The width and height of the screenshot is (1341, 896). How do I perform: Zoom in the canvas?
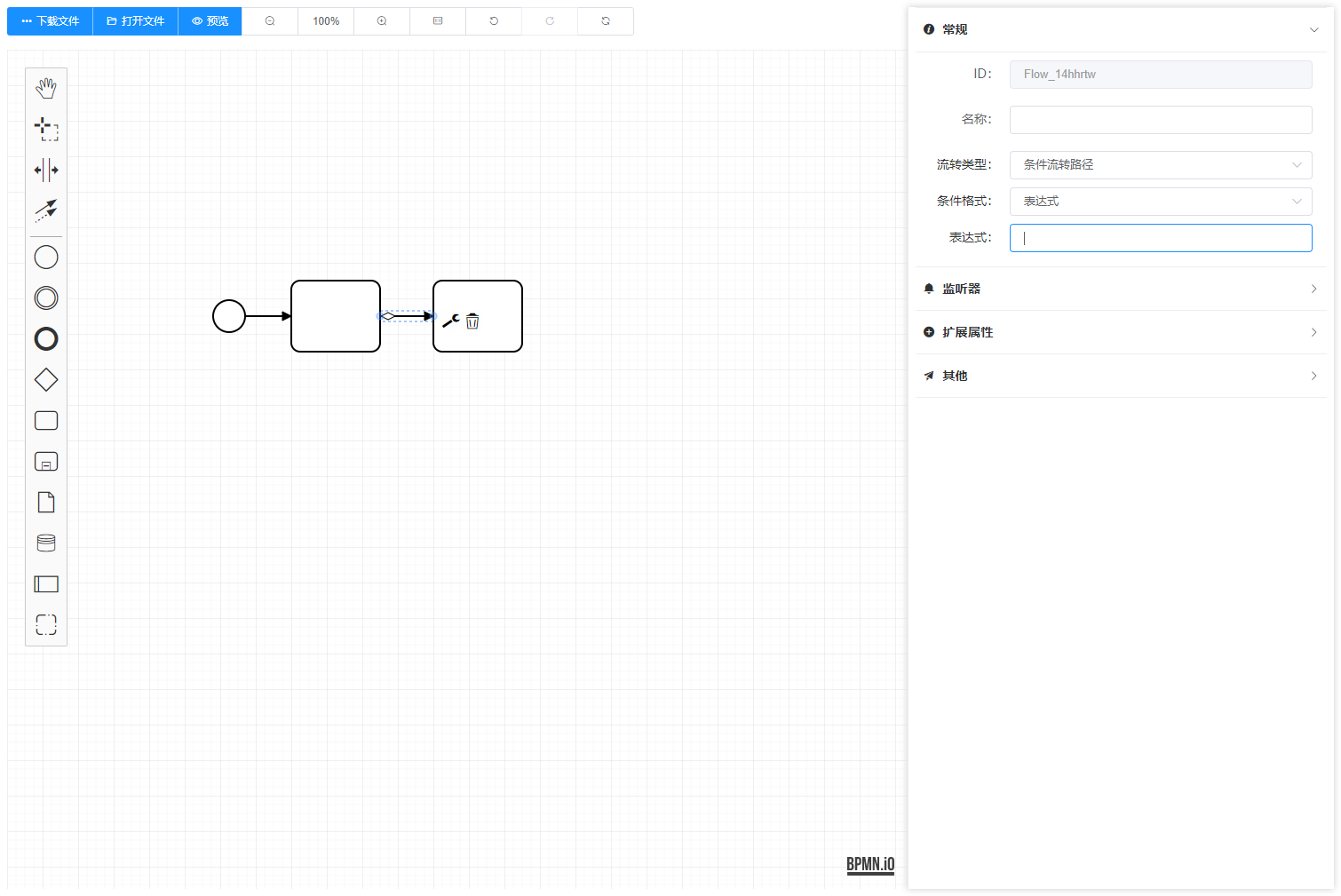(382, 21)
